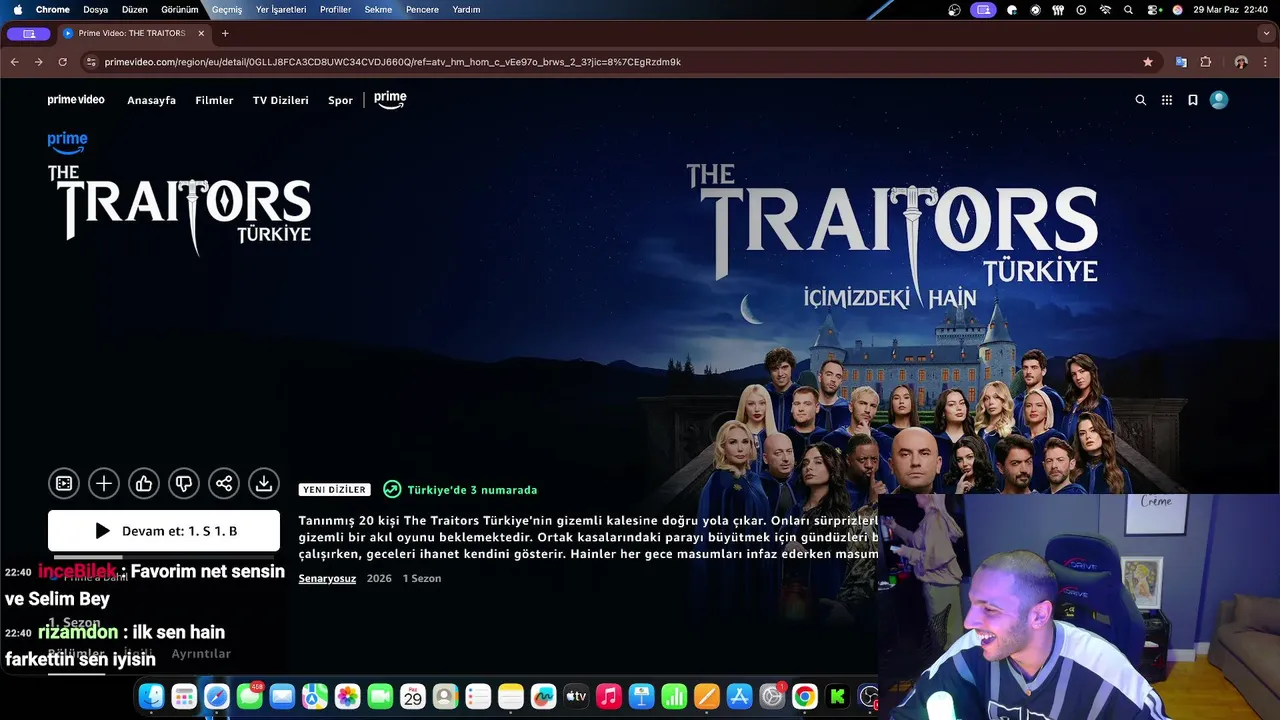Open the Profiller menu

pyautogui.click(x=336, y=10)
